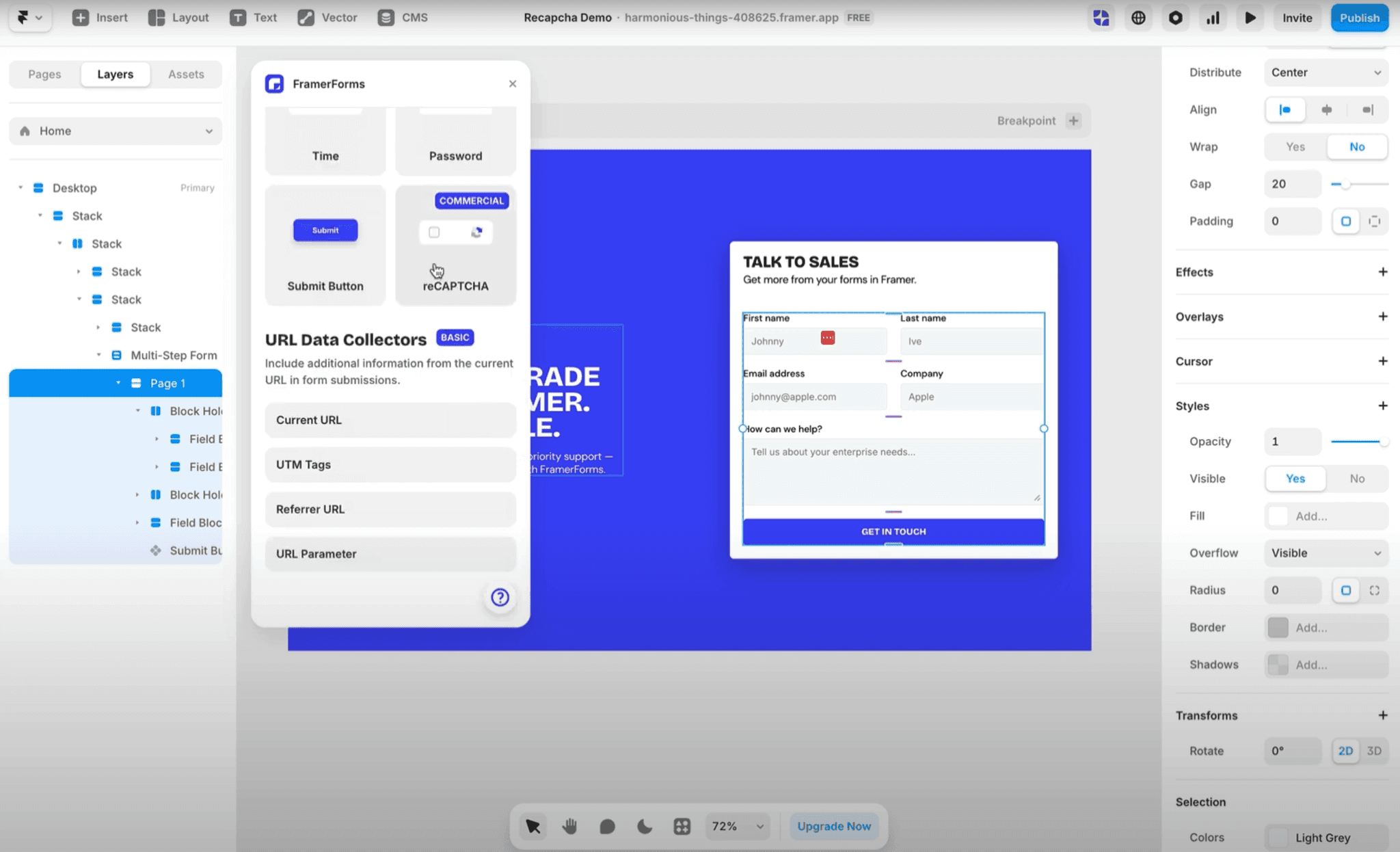Set Visible to No
The image size is (1400, 852).
pyautogui.click(x=1356, y=478)
